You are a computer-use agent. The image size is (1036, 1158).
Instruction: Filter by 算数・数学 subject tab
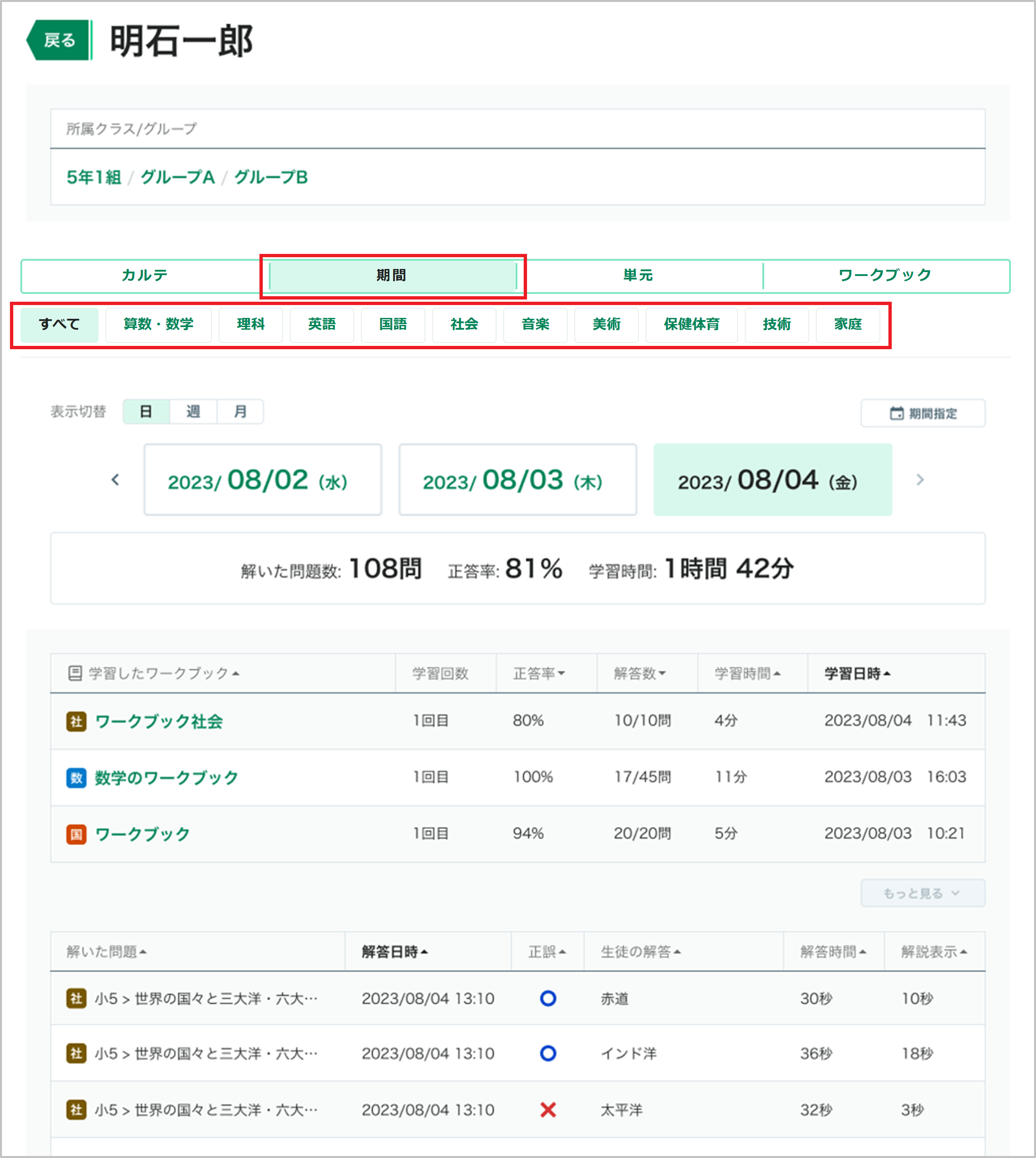(158, 324)
